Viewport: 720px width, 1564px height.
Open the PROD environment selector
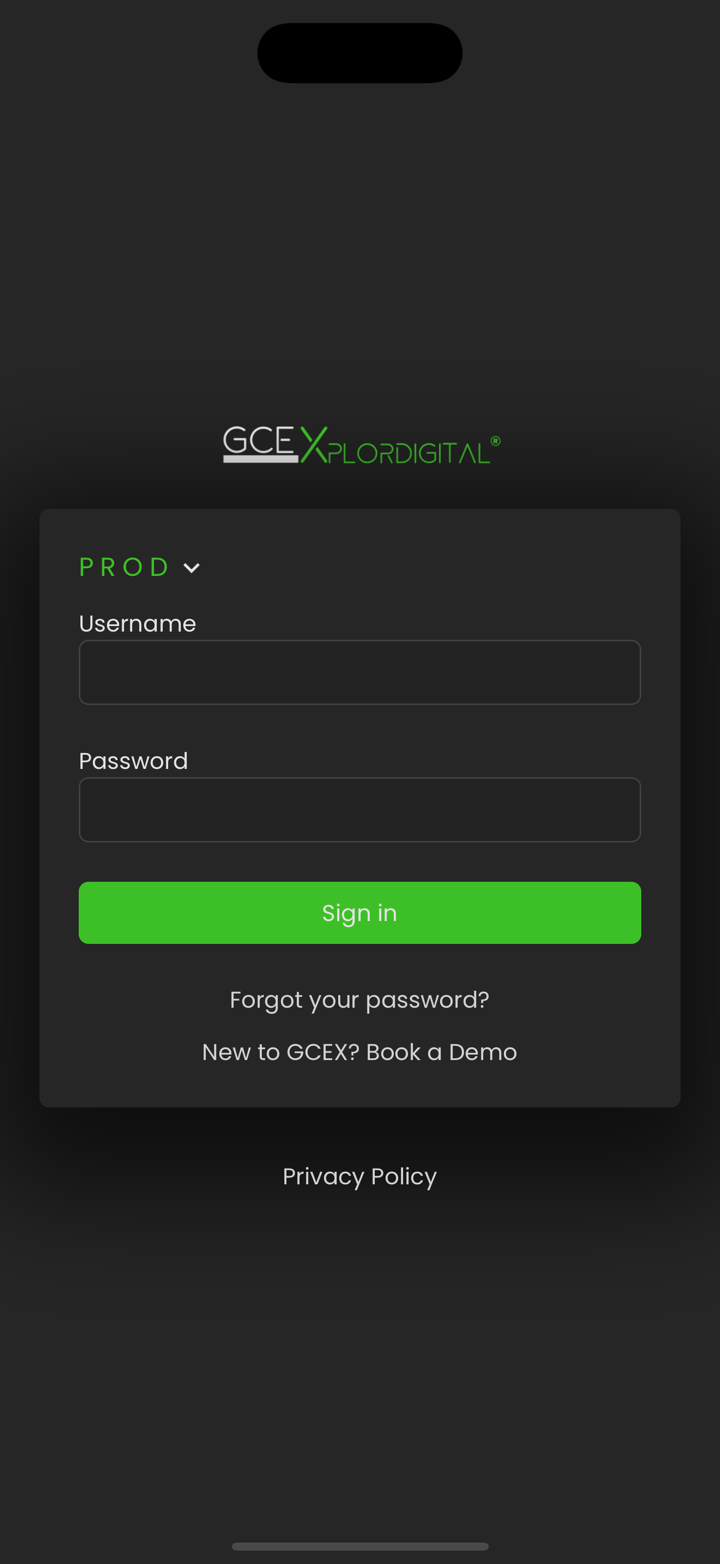(x=125, y=567)
